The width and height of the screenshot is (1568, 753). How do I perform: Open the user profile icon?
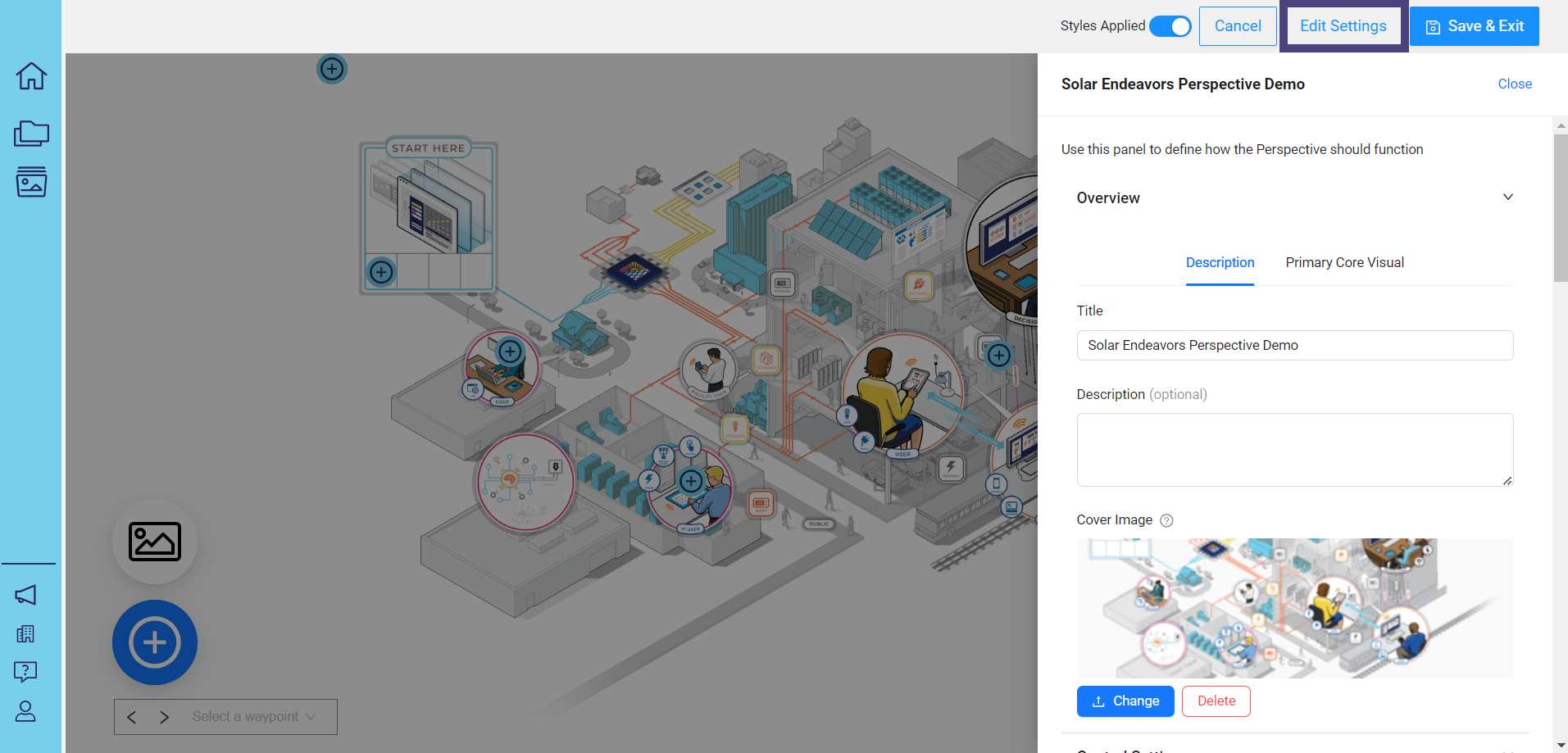(x=26, y=711)
